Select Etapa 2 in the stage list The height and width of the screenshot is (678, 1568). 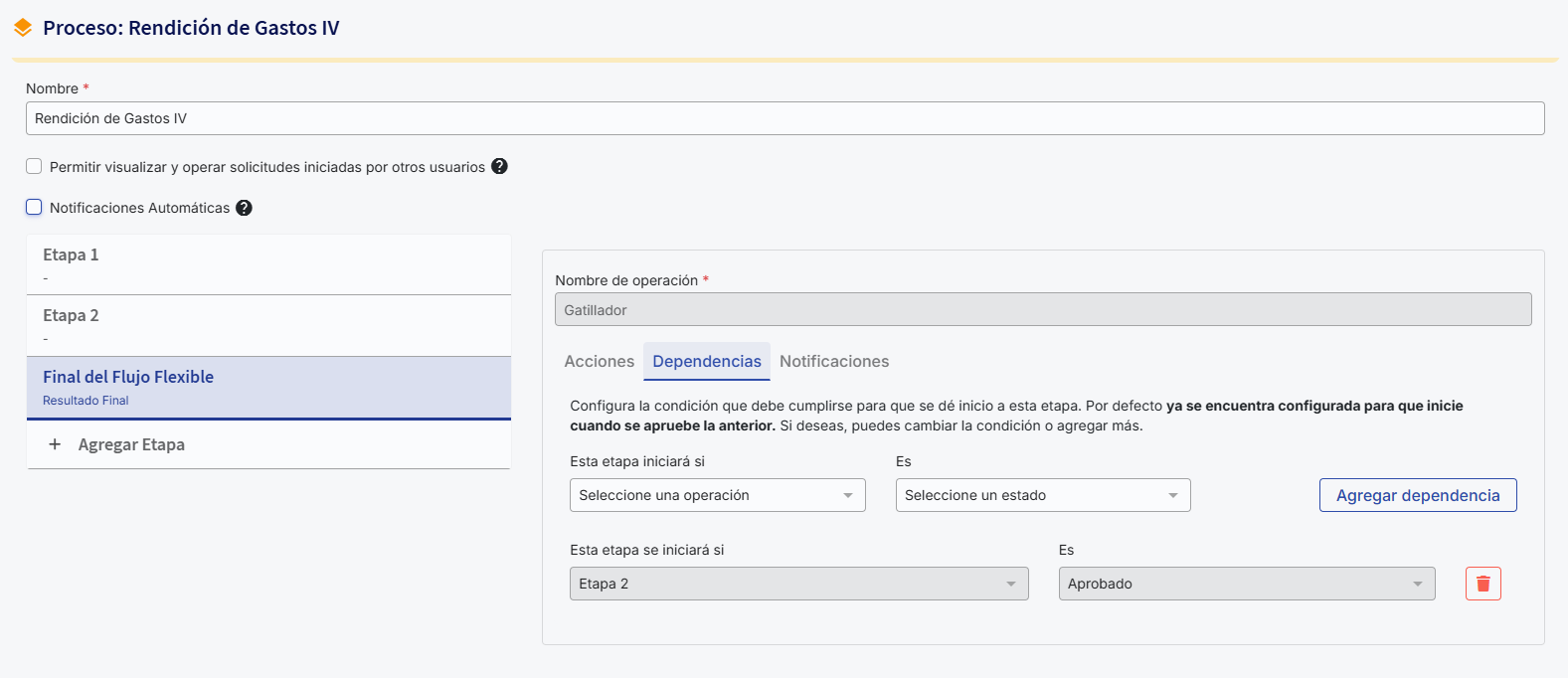(268, 325)
